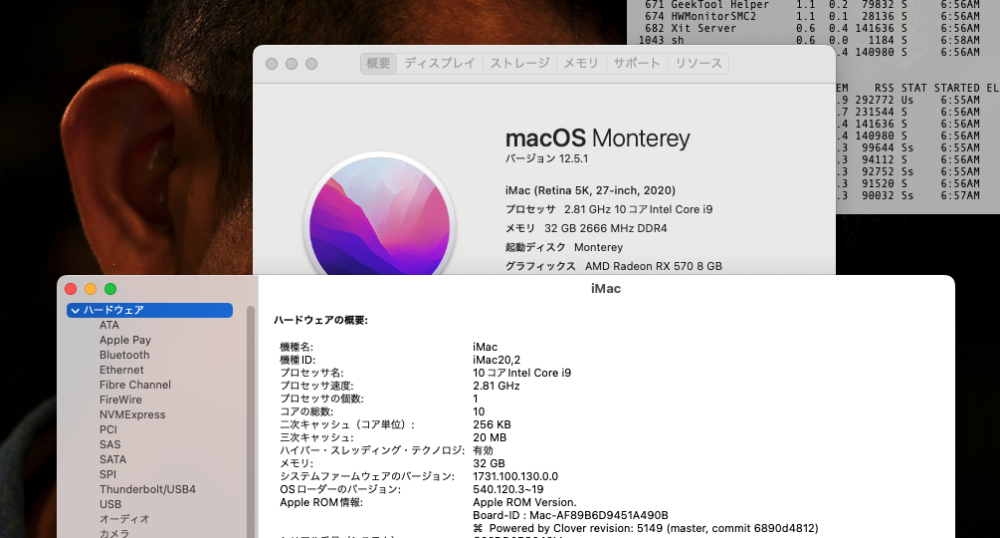Viewport: 1000px width, 538px height.
Task: Click the Board-ID Mac-AF89B6D9451A490B line
Action: pyautogui.click(x=570, y=515)
